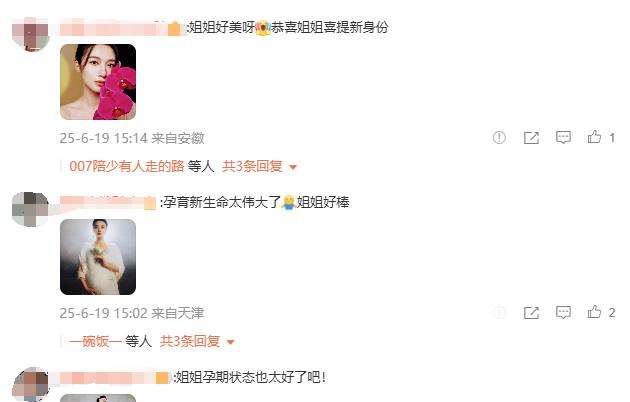Open user 007陪少有人走的路 profile link

[127, 166]
